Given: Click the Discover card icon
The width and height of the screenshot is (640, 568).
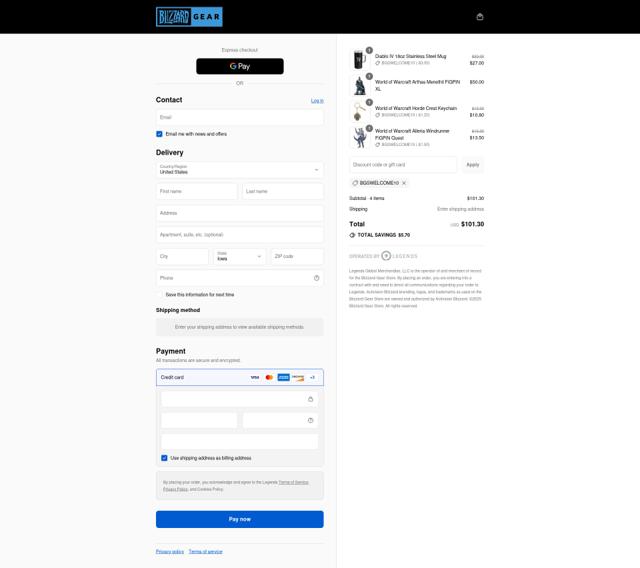Looking at the screenshot, I should [298, 377].
